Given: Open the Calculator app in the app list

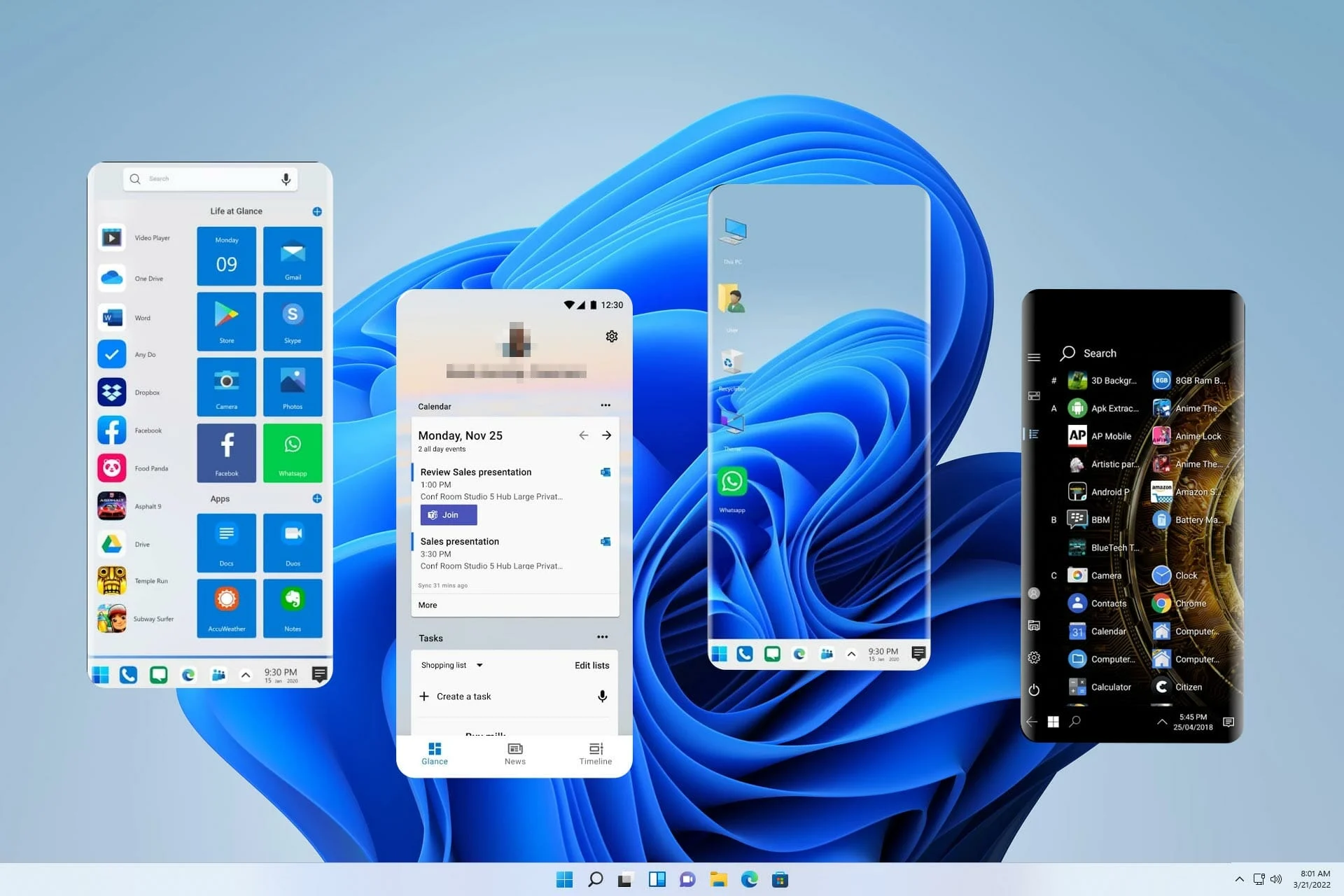Looking at the screenshot, I should (x=1077, y=687).
